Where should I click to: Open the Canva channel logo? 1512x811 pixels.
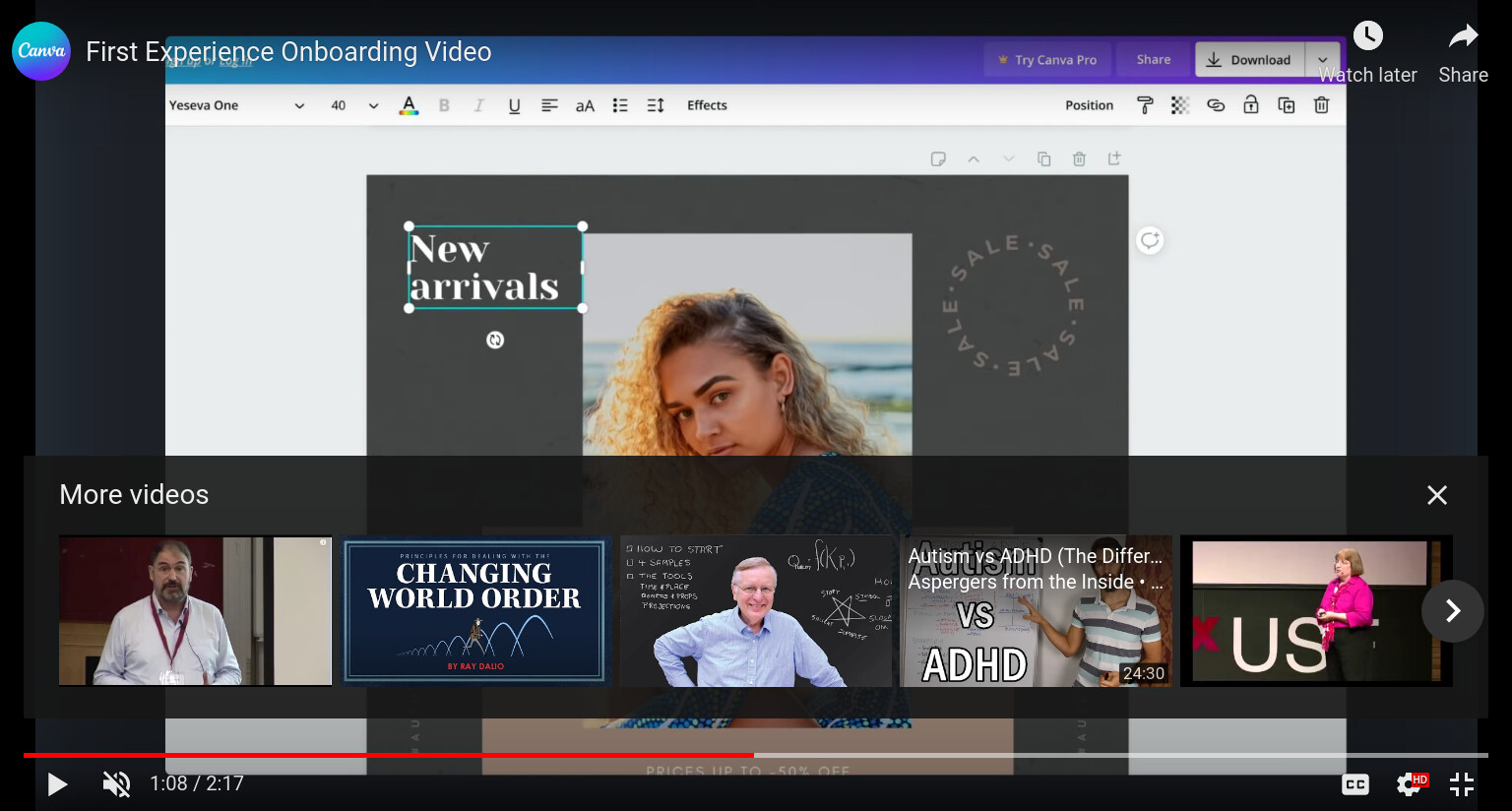[41, 51]
